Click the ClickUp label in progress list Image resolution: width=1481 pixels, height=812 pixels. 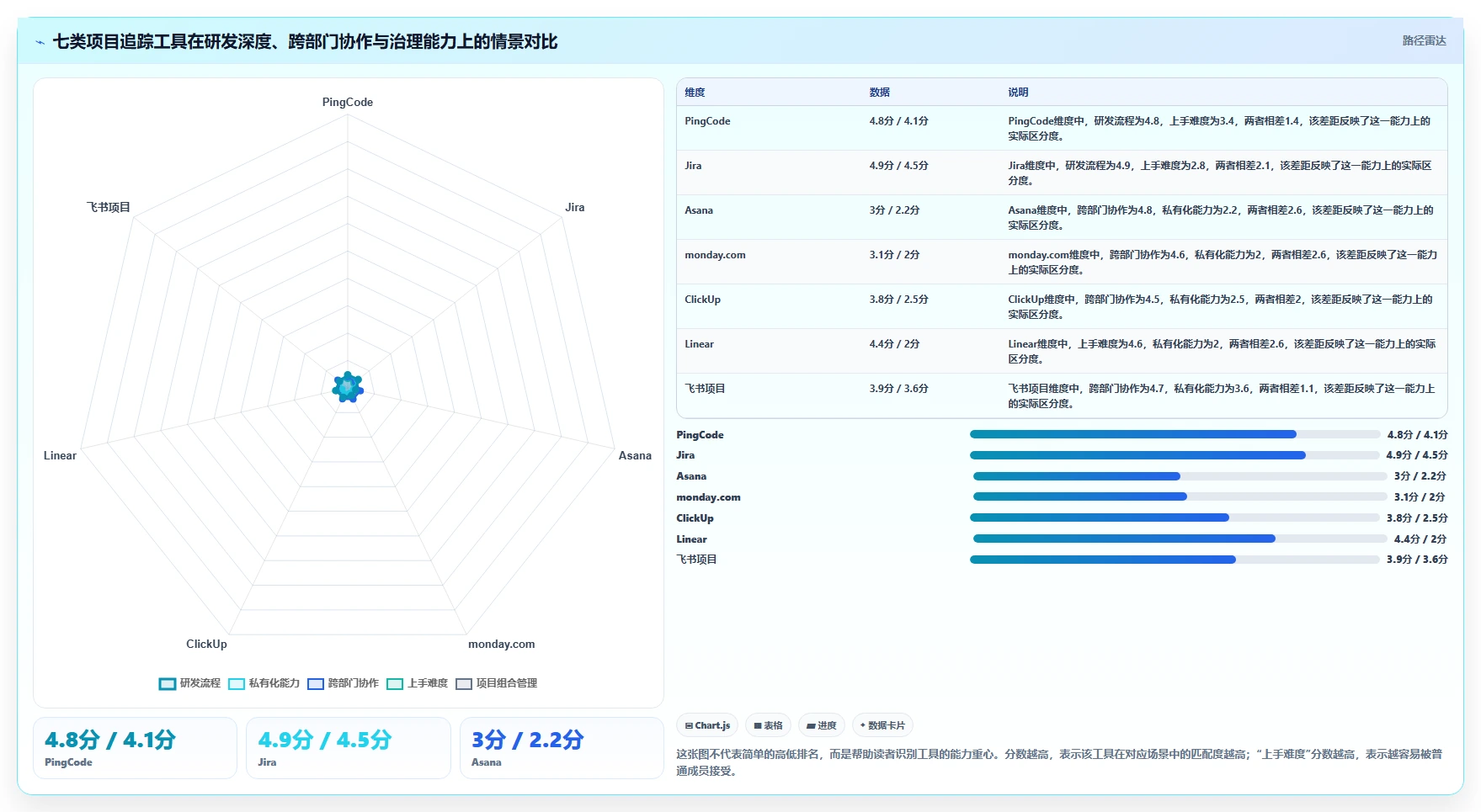coord(695,518)
